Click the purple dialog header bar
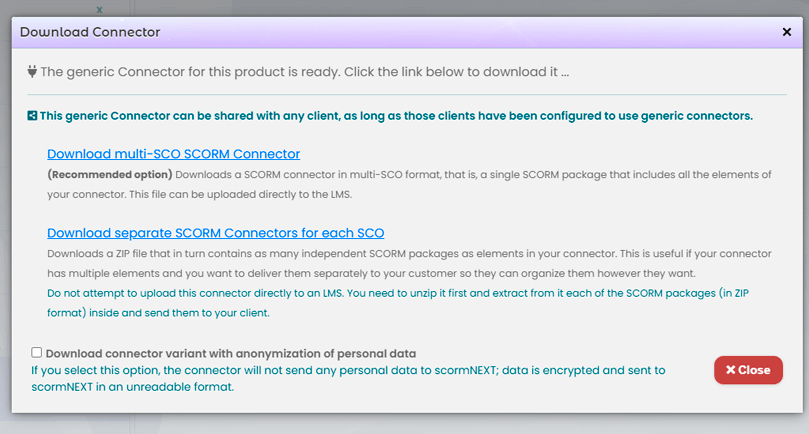809x434 pixels. pos(407,32)
